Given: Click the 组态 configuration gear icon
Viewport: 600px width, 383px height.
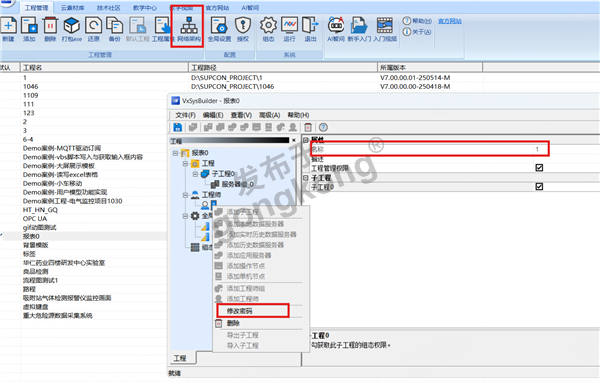Looking at the screenshot, I should pos(268,26).
